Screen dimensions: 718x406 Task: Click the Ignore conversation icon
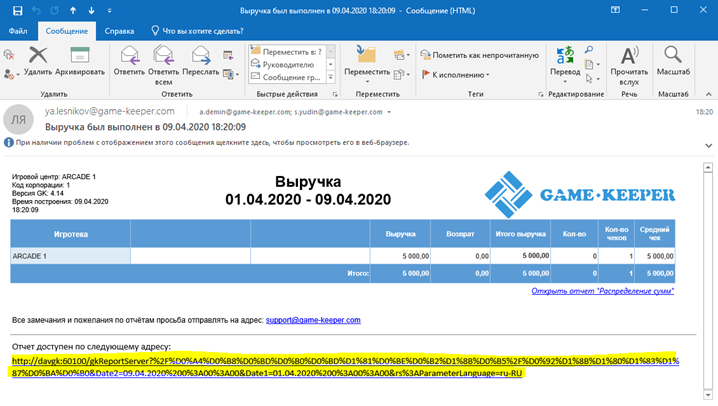tap(9, 55)
